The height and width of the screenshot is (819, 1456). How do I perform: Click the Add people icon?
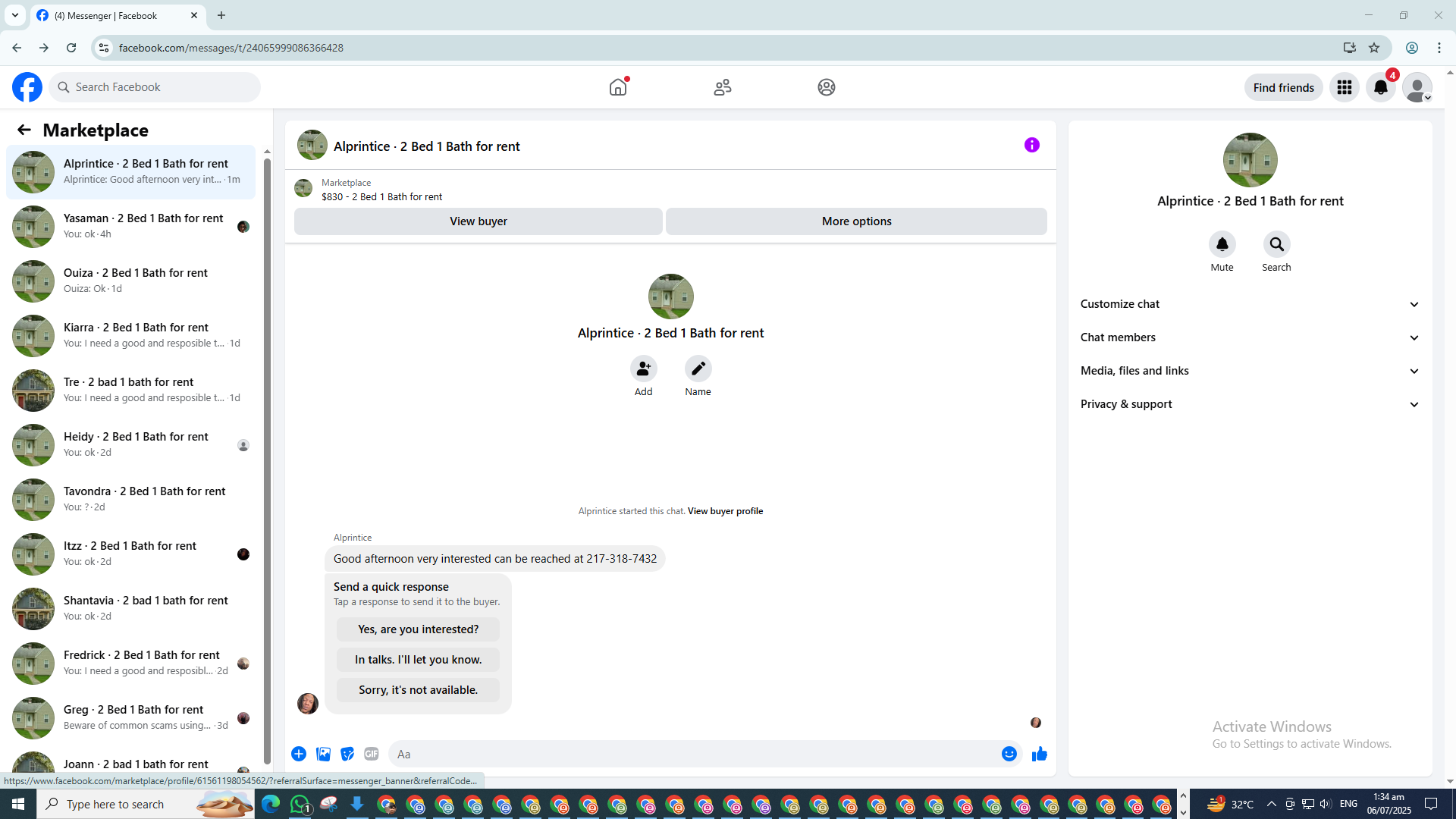click(x=643, y=369)
